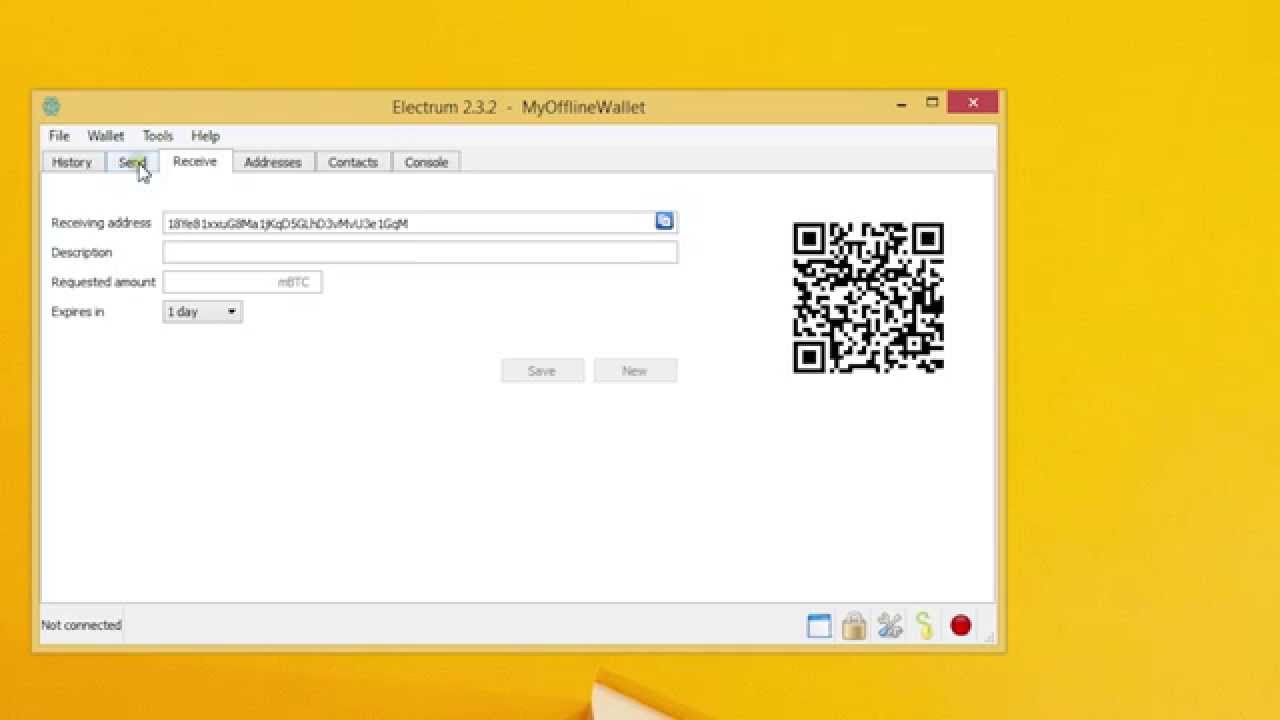Click the New button
1280x720 pixels.
click(x=635, y=371)
